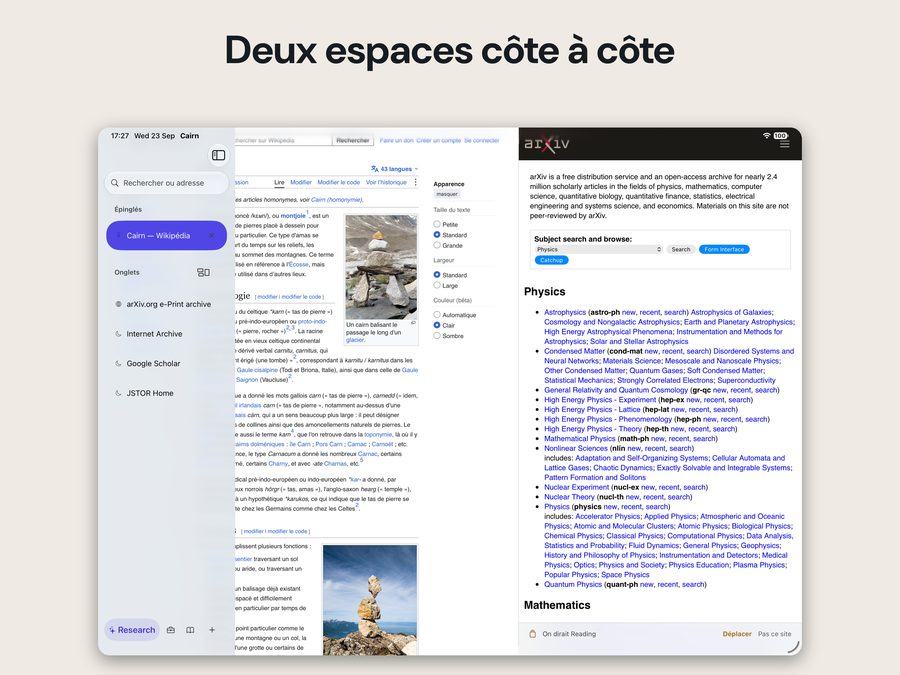Click the Catchup button
Screen dimensions: 900x675
tap(552, 260)
